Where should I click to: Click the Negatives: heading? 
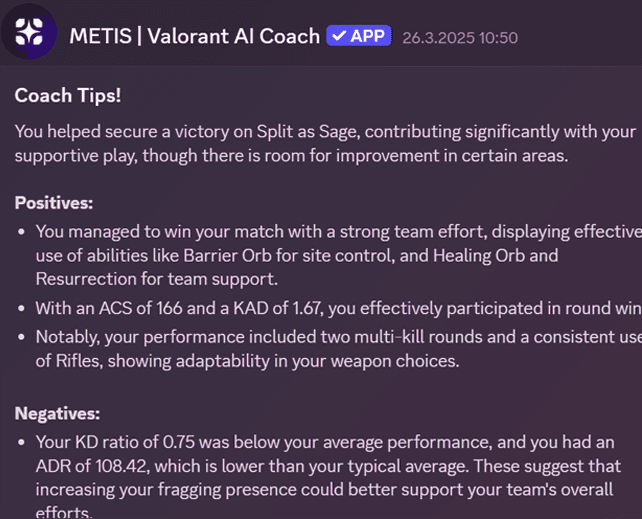pos(57,413)
